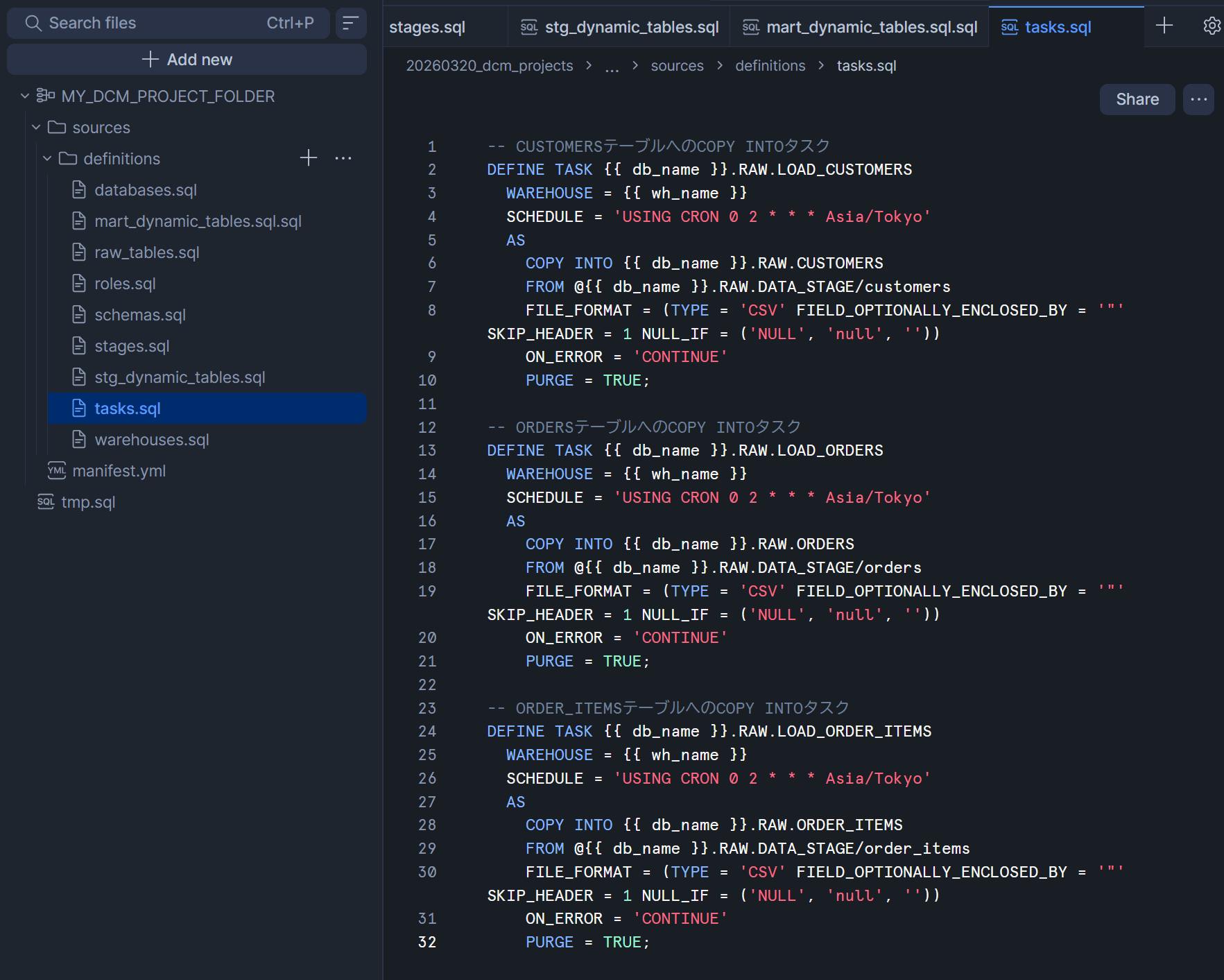Click the collapsed ellipsis in the breadcrumb path

(x=612, y=66)
